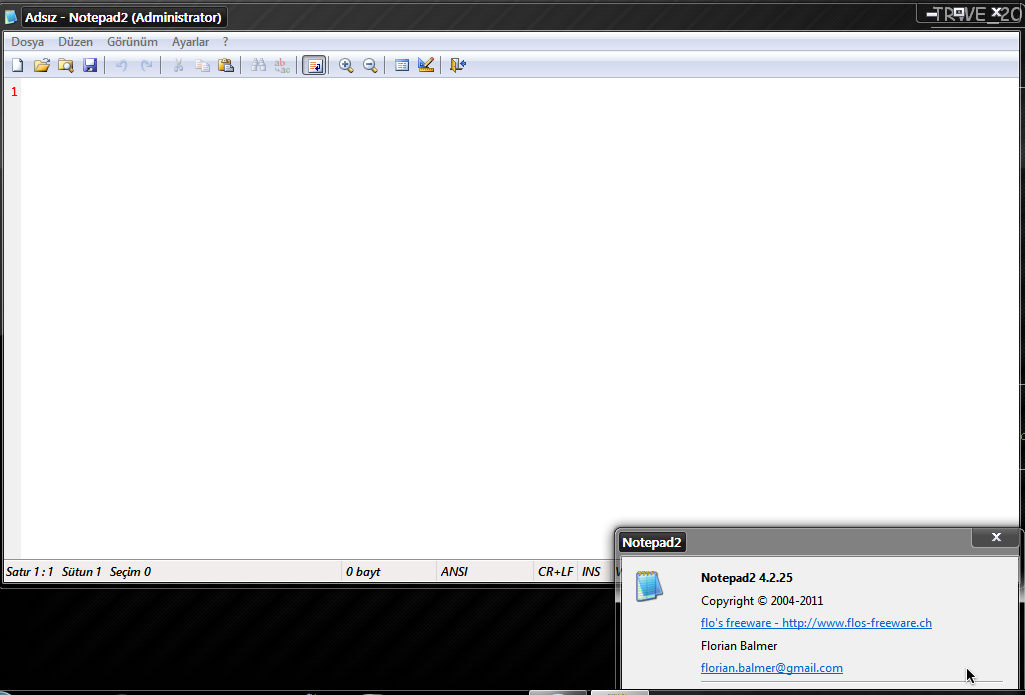Click line number 1 in the editor margin
This screenshot has height=695, width=1025.
[14, 92]
